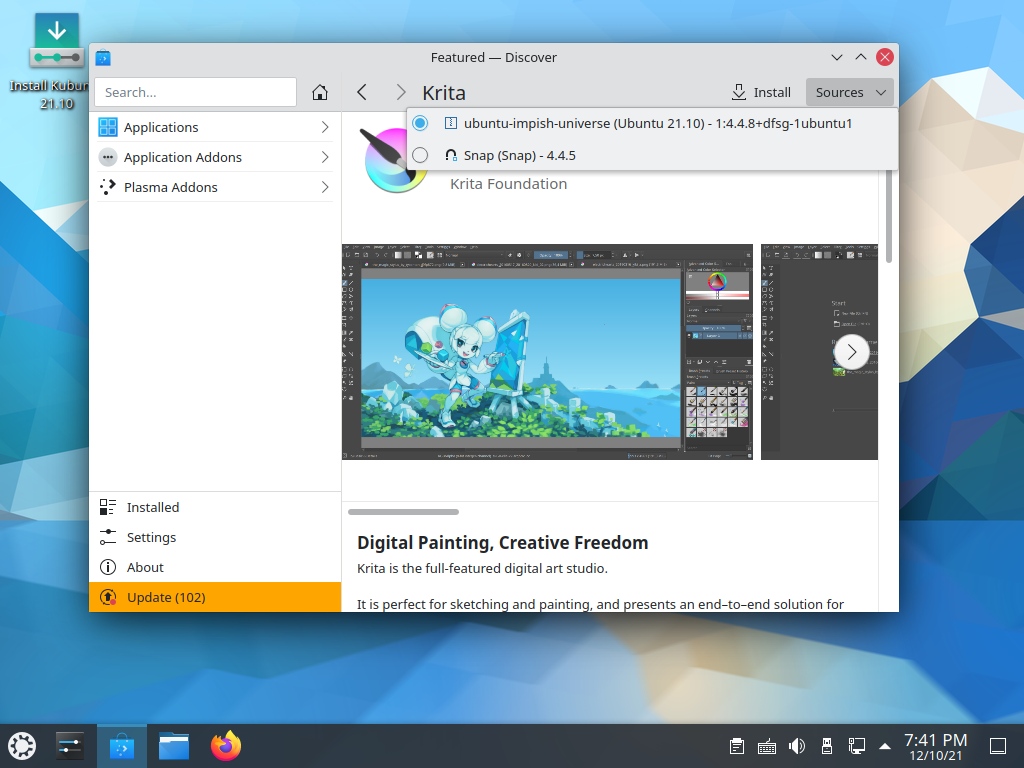Expand the Applications chevron arrow
Screen dimensions: 1024x768
pyautogui.click(x=325, y=127)
